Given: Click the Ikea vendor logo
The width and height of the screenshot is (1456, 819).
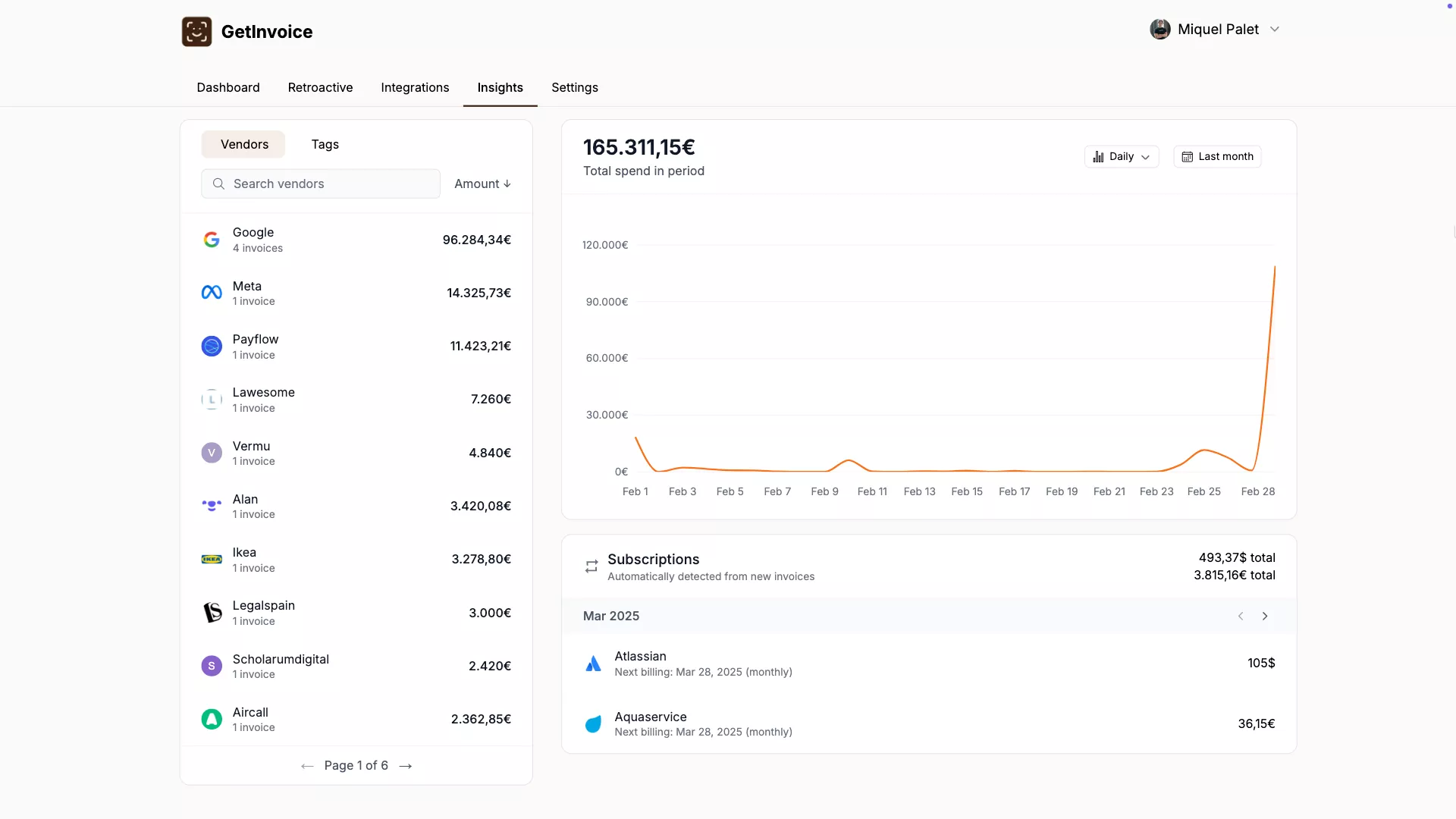Looking at the screenshot, I should coord(212,560).
